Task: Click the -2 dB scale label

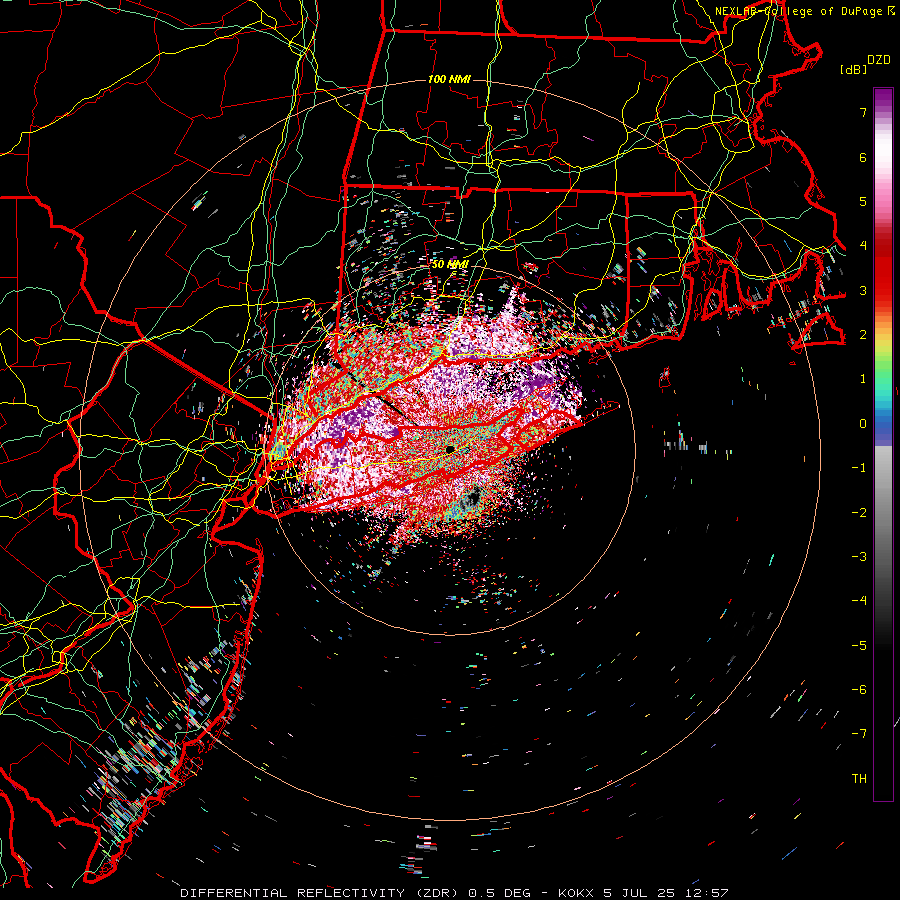Action: coord(859,513)
